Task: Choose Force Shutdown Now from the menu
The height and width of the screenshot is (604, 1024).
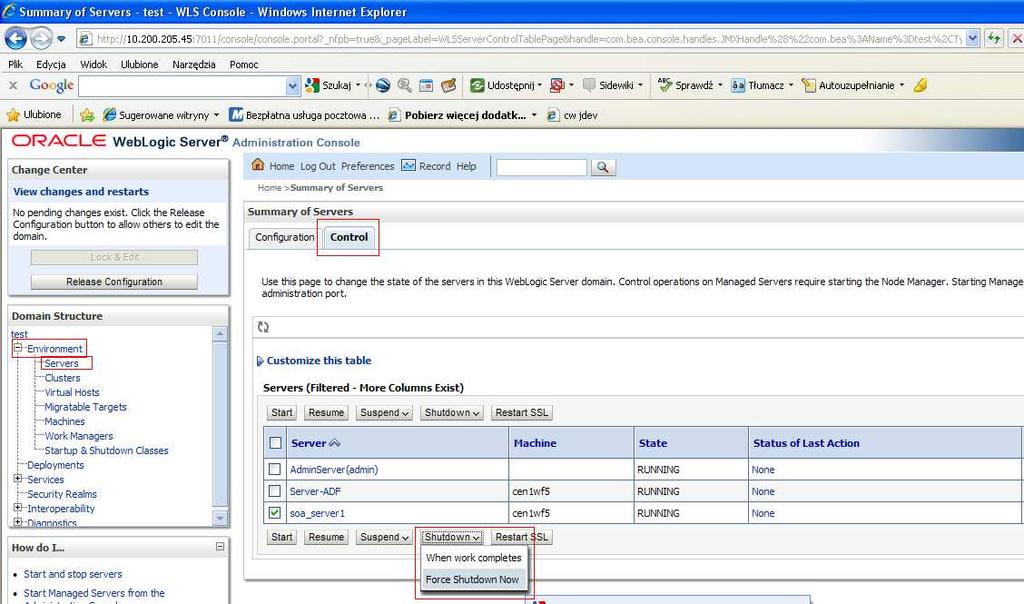Action: [472, 579]
